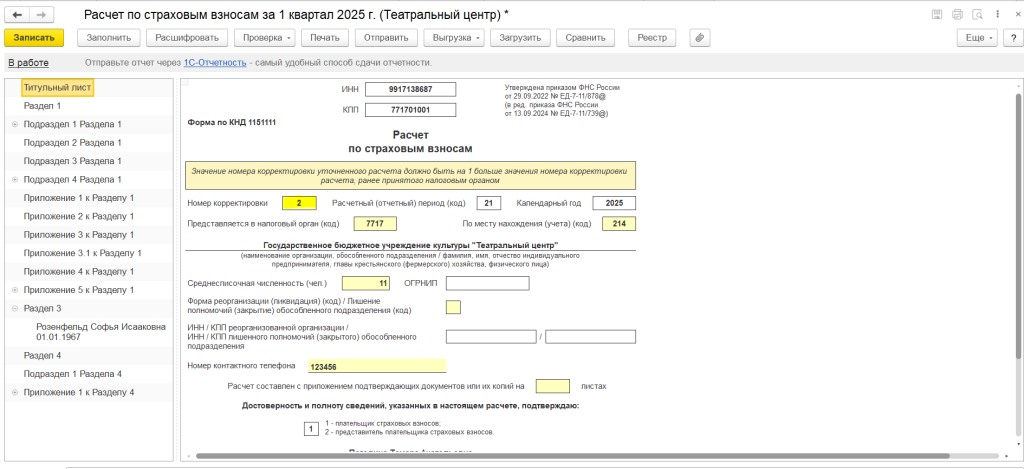Open the Еще menu
Viewport: 1024px width, 469px height.
point(976,38)
